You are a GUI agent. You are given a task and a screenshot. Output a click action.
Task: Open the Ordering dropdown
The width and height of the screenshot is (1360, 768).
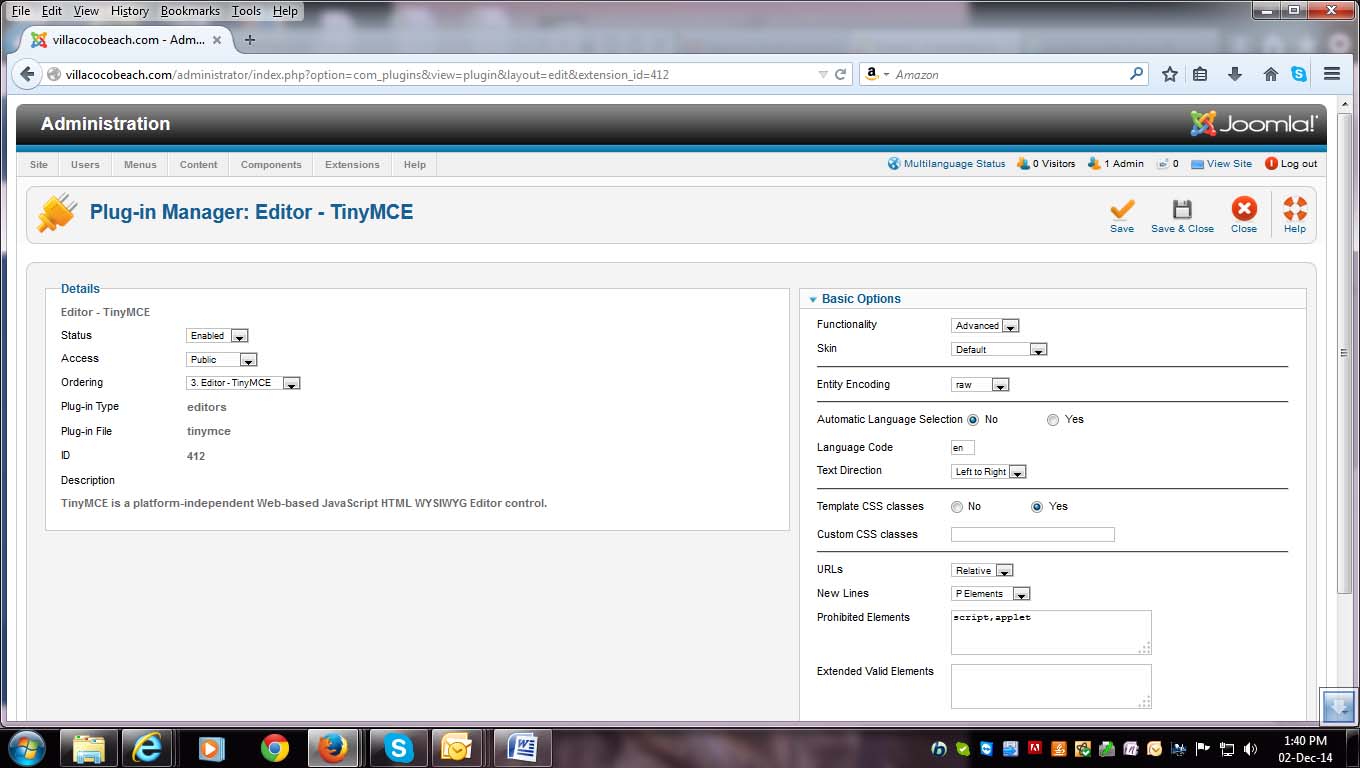tap(244, 383)
